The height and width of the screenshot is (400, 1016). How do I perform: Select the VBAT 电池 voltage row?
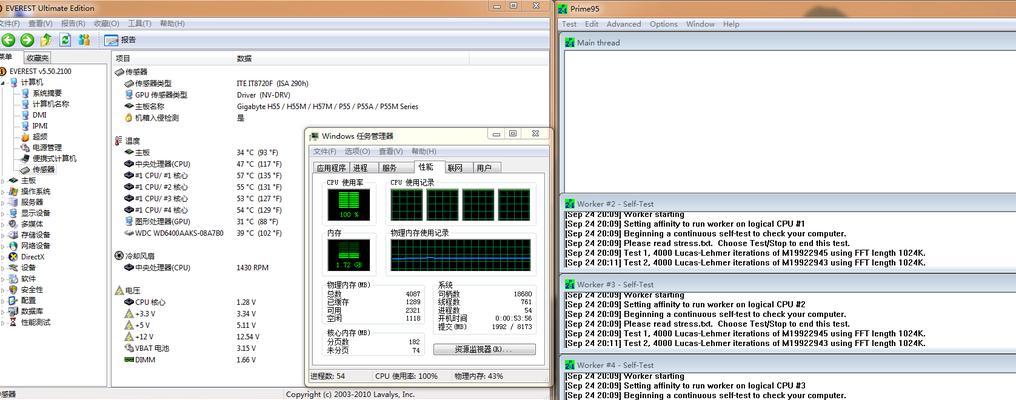click(x=207, y=348)
